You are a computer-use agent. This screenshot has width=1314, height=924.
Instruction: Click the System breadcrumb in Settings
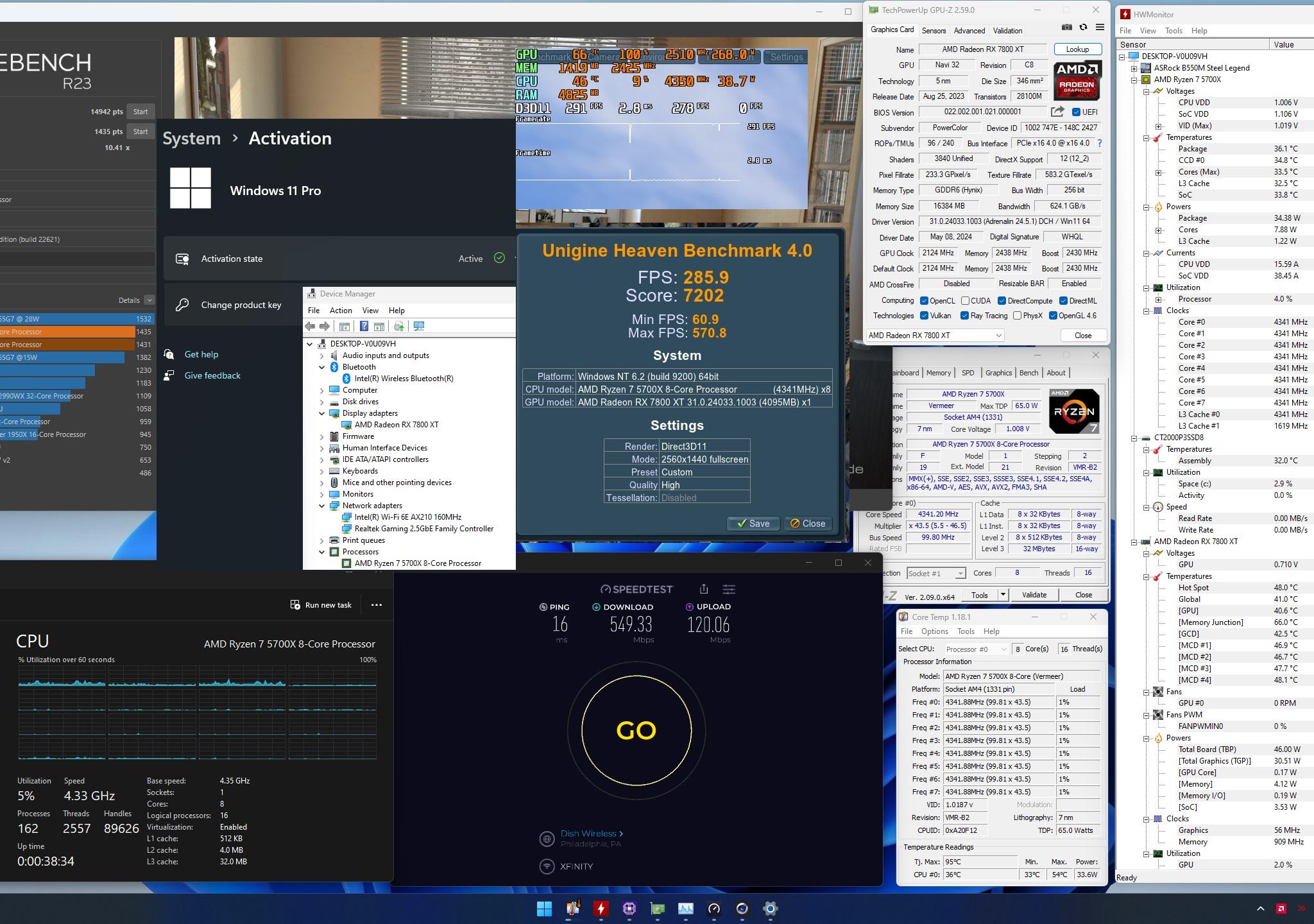pyautogui.click(x=191, y=139)
